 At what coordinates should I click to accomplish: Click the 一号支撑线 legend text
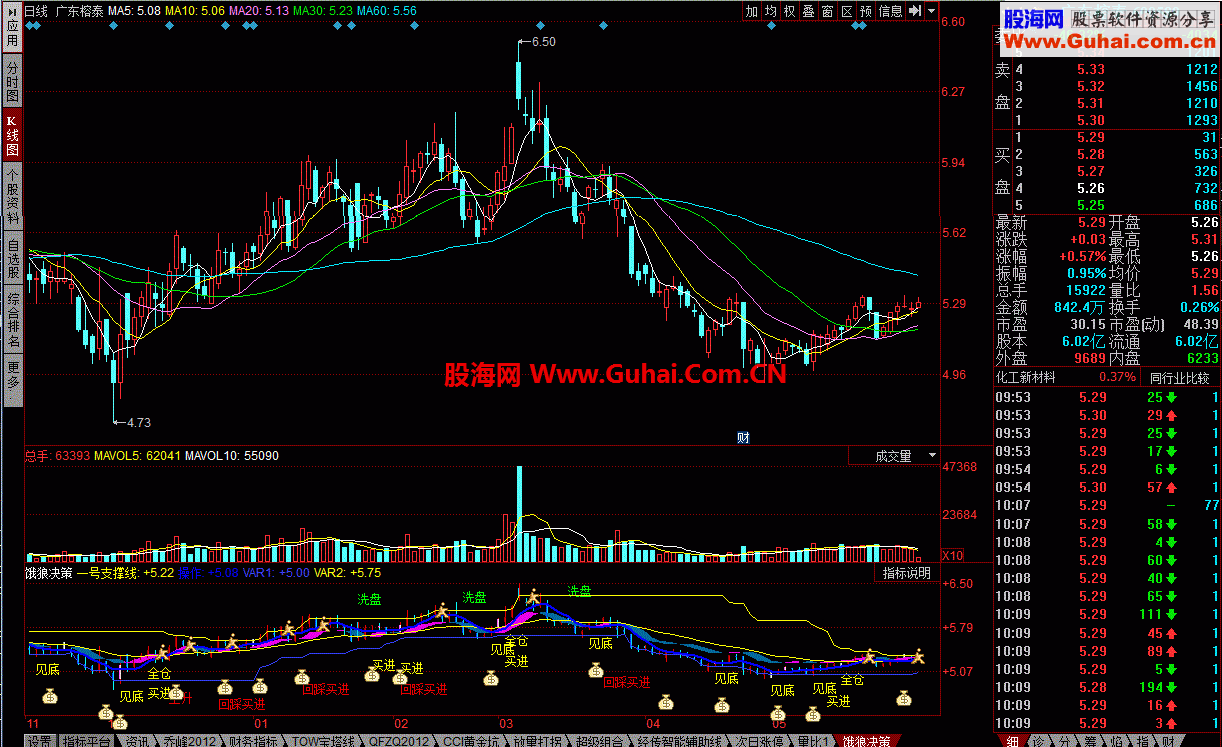(x=109, y=573)
